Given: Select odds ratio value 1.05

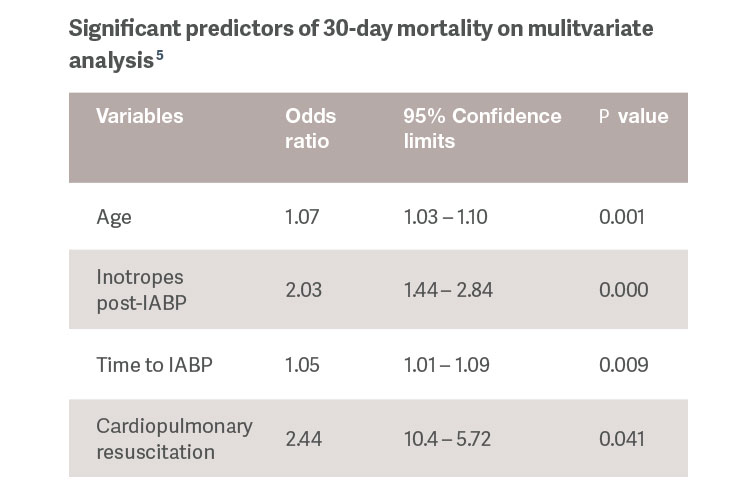Looking at the screenshot, I should click(303, 365).
